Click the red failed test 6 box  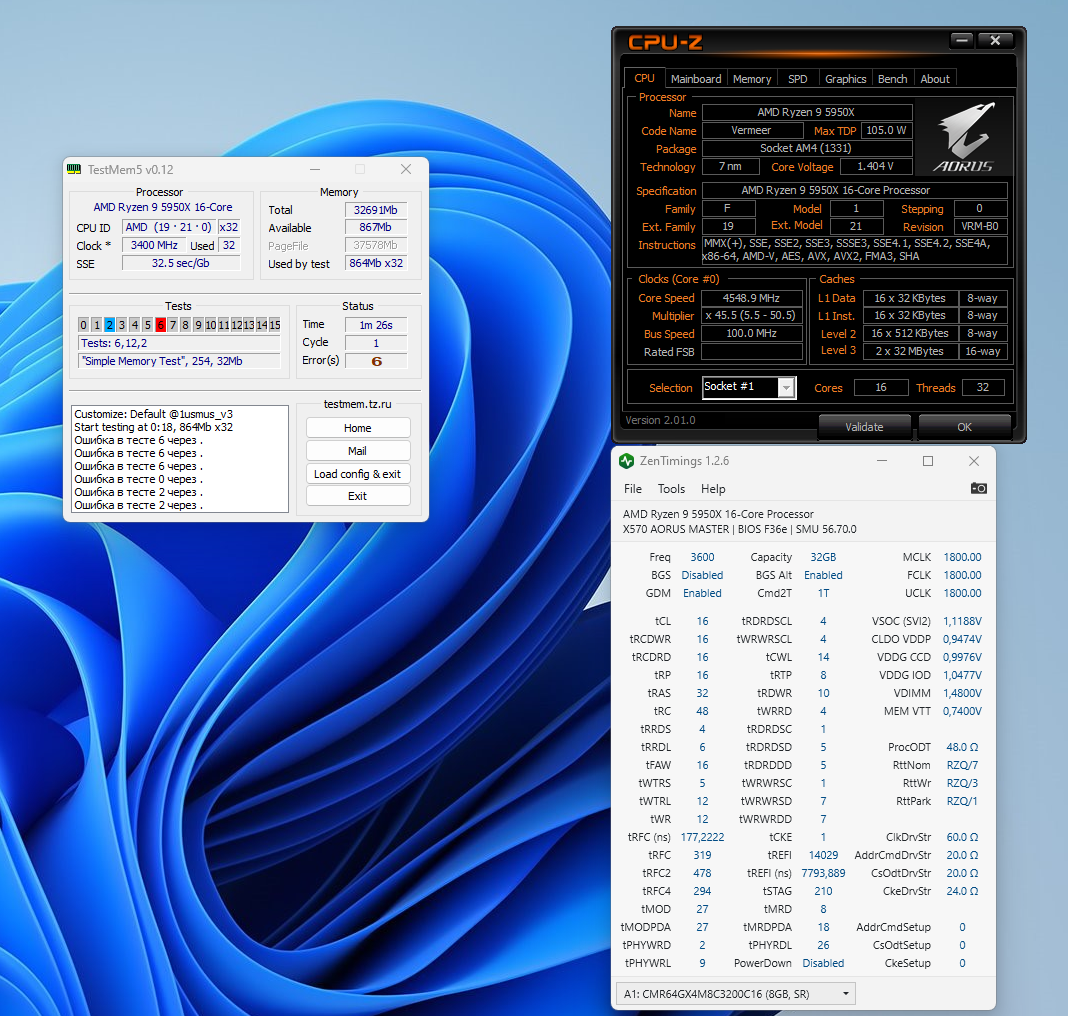coord(160,325)
